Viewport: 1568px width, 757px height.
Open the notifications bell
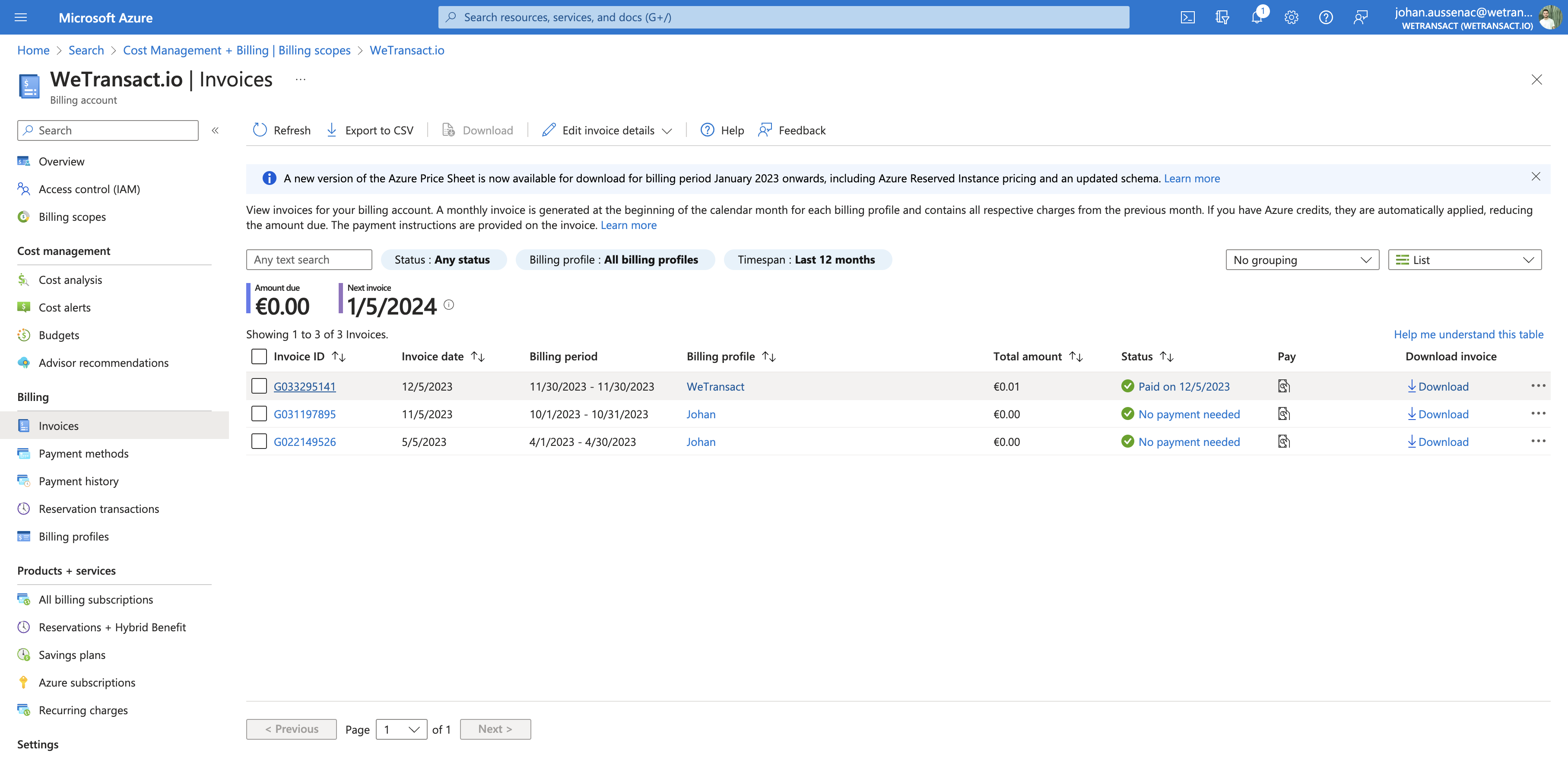(x=1257, y=18)
